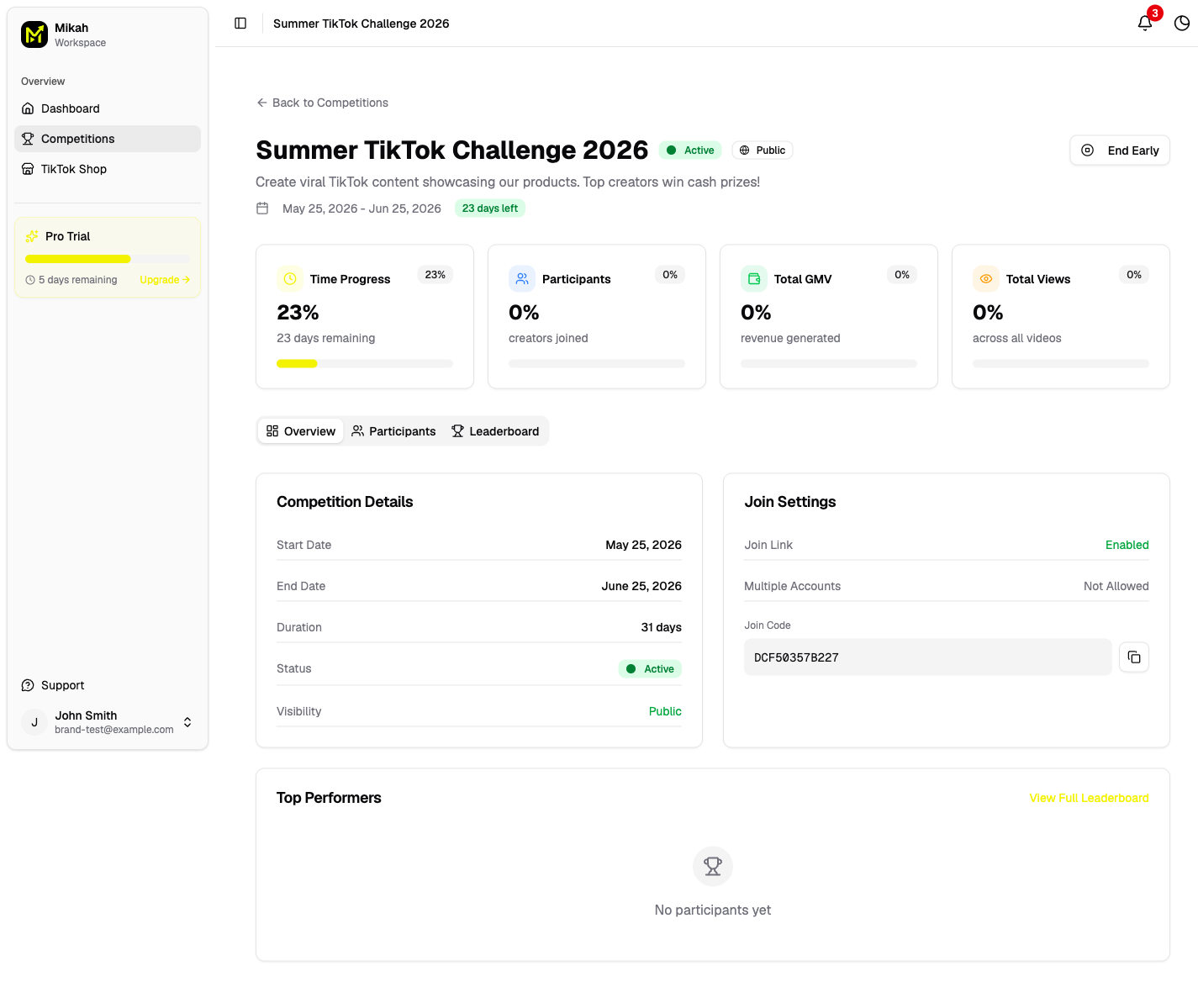
Task: Click the Time Progress clock icon
Action: [x=290, y=279]
